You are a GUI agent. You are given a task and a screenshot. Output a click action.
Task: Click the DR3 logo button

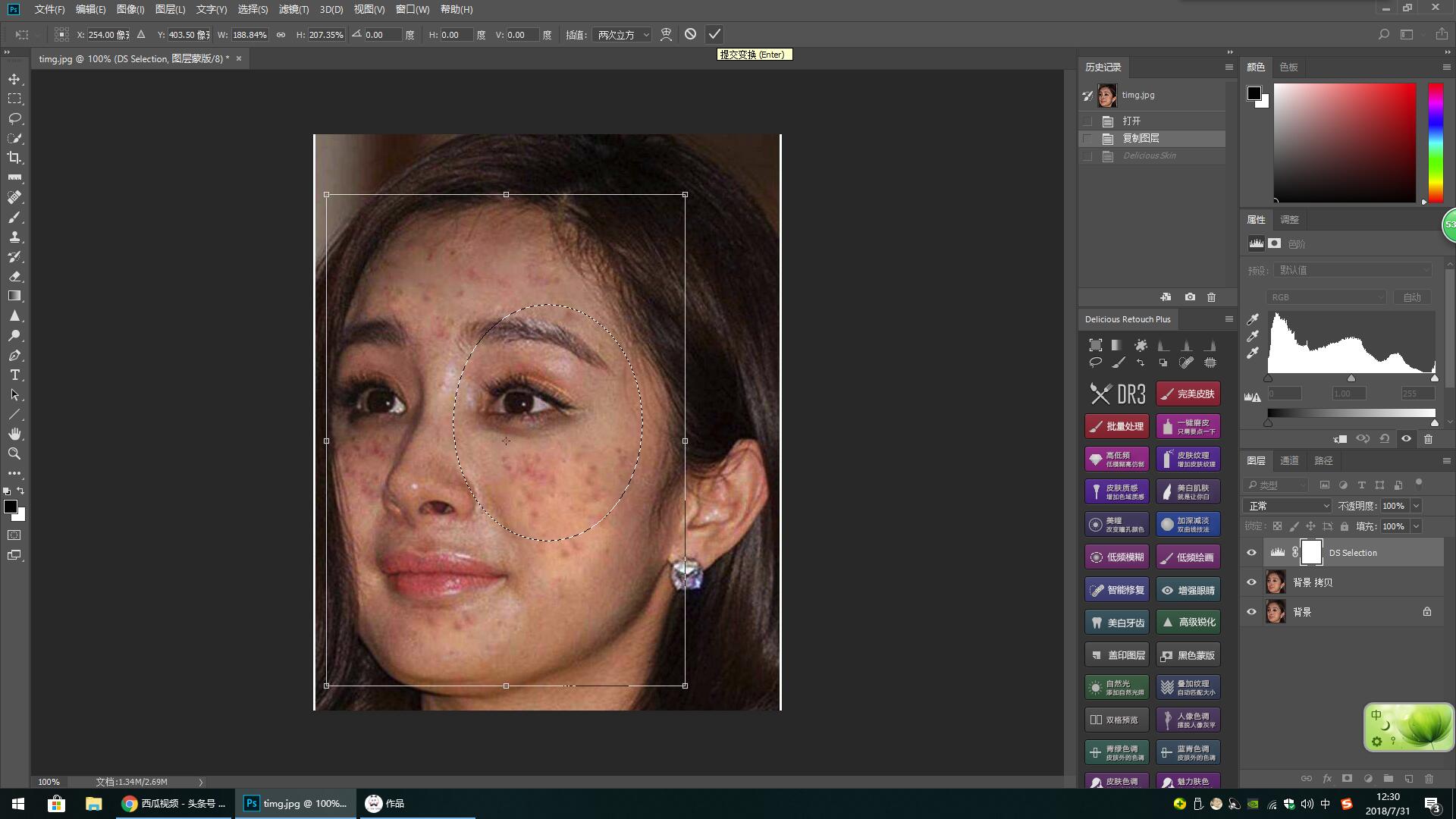tap(1117, 394)
